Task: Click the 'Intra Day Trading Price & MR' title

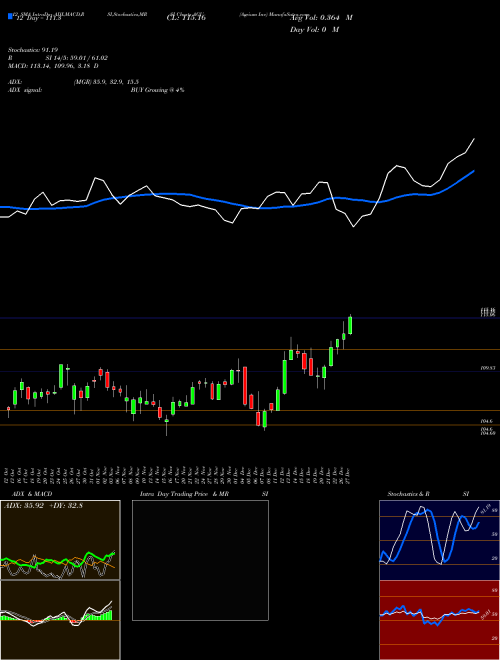Action: coord(184,494)
